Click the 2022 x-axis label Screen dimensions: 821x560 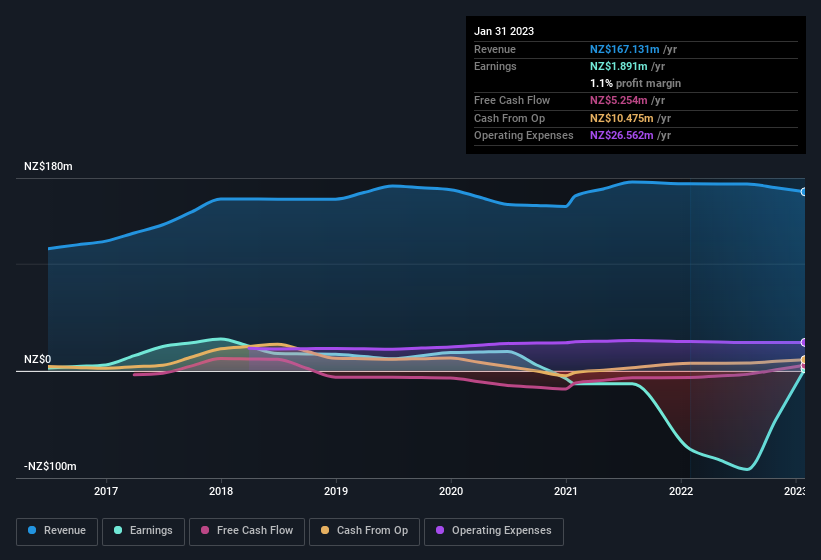tap(681, 491)
